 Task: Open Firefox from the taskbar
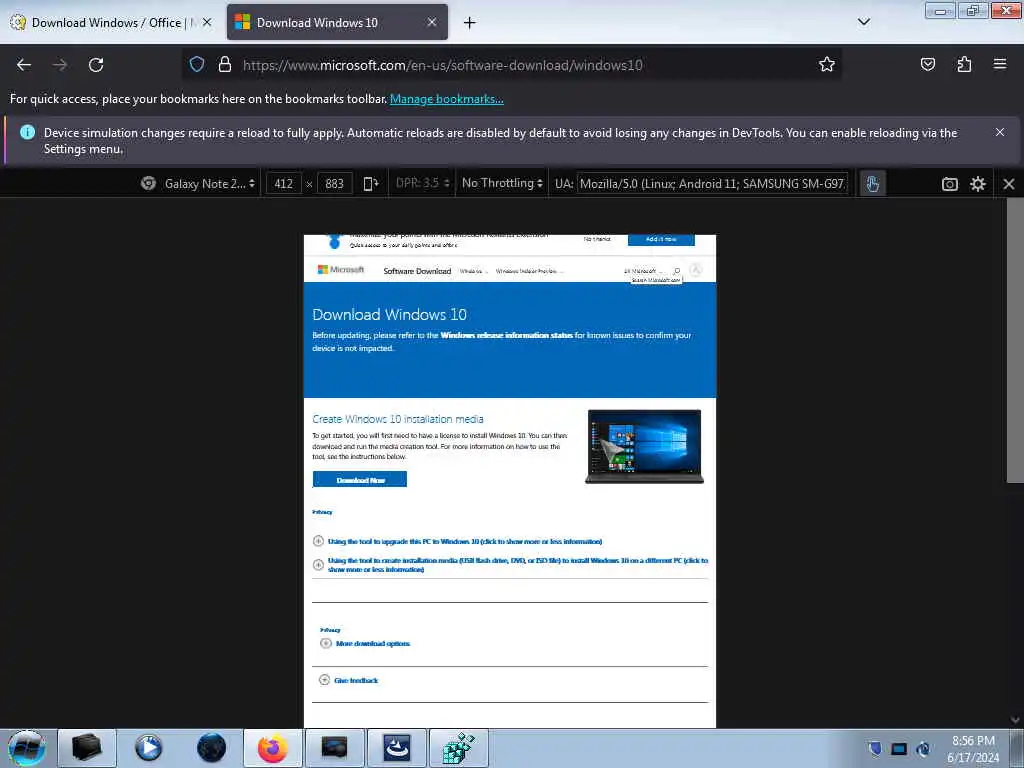coord(272,748)
